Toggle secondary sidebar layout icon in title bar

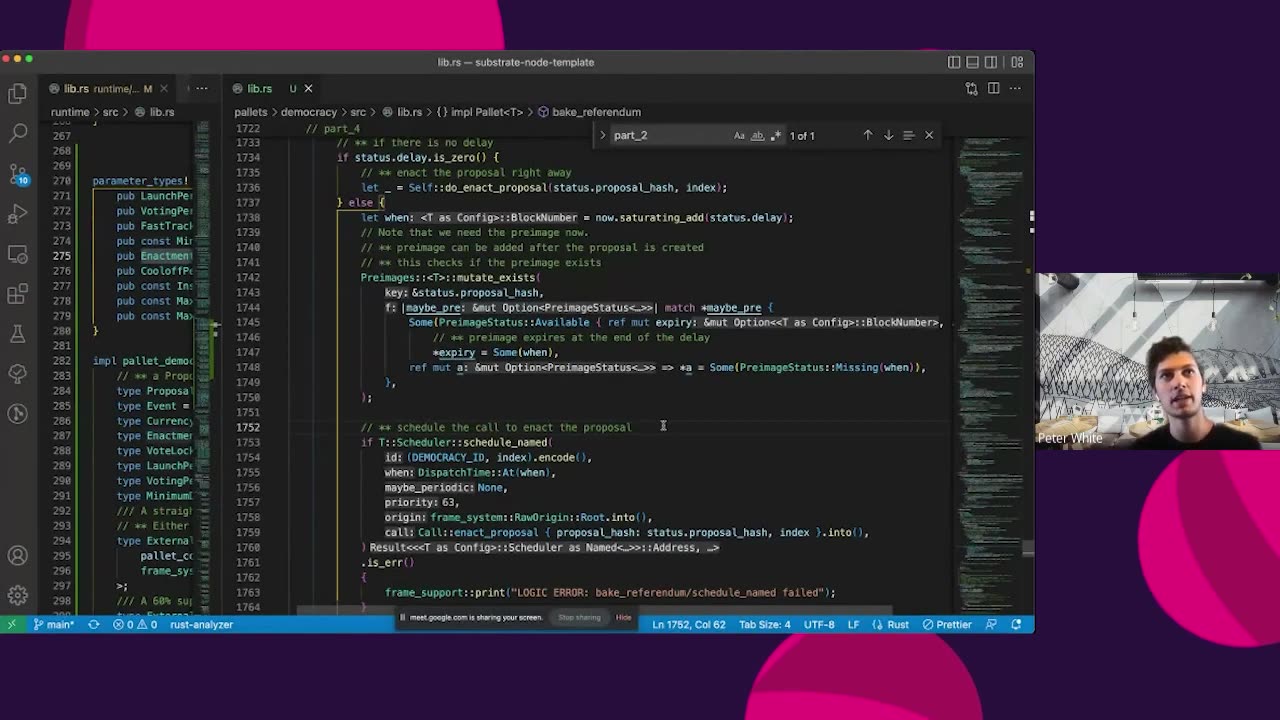coord(991,62)
